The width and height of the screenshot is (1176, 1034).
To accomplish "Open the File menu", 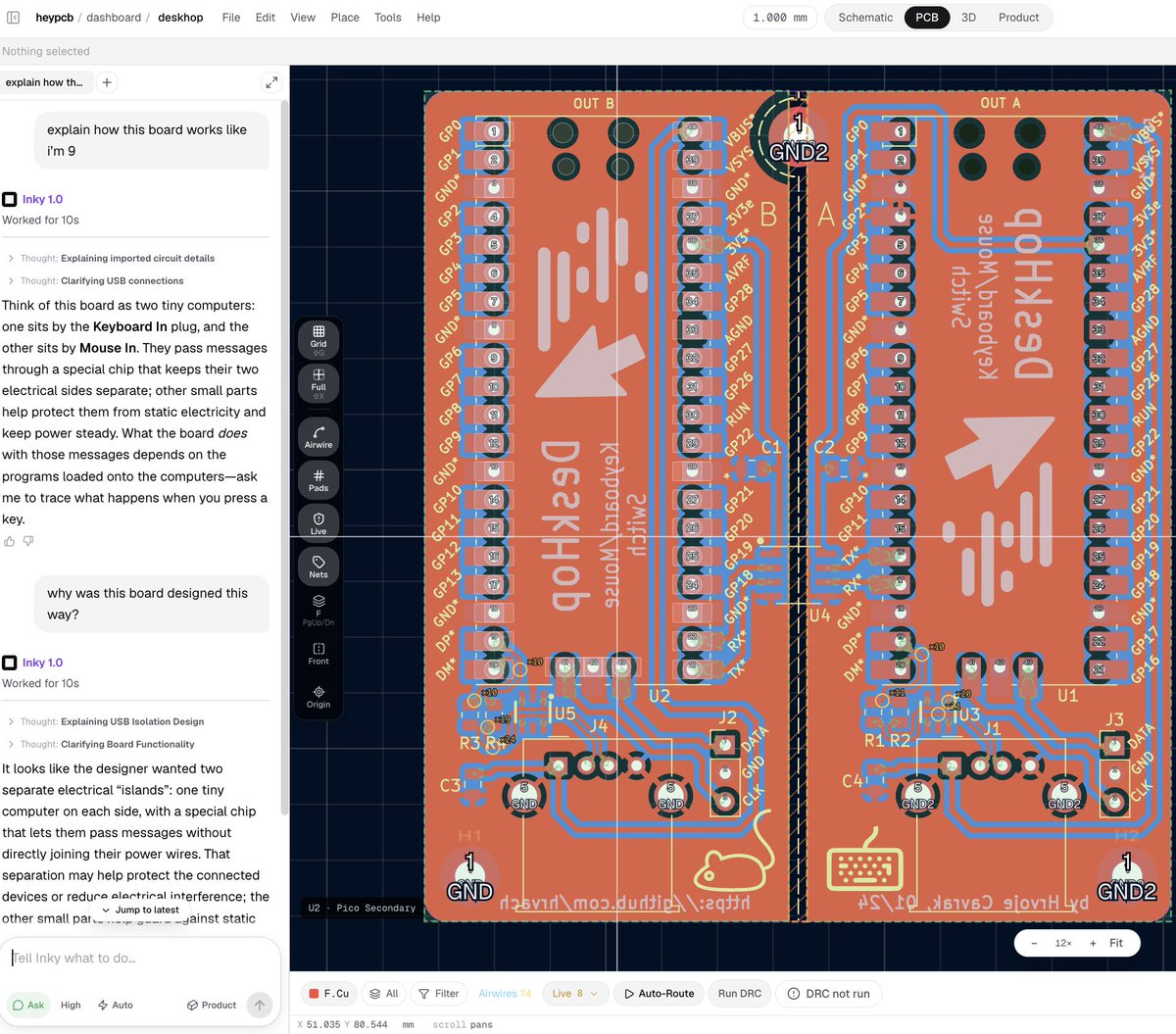I will tap(231, 18).
